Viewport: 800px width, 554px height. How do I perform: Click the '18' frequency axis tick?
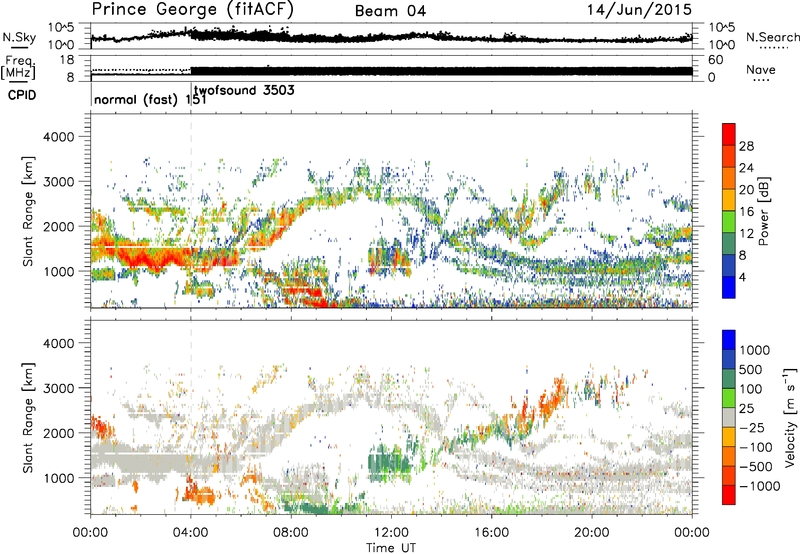(x=66, y=59)
